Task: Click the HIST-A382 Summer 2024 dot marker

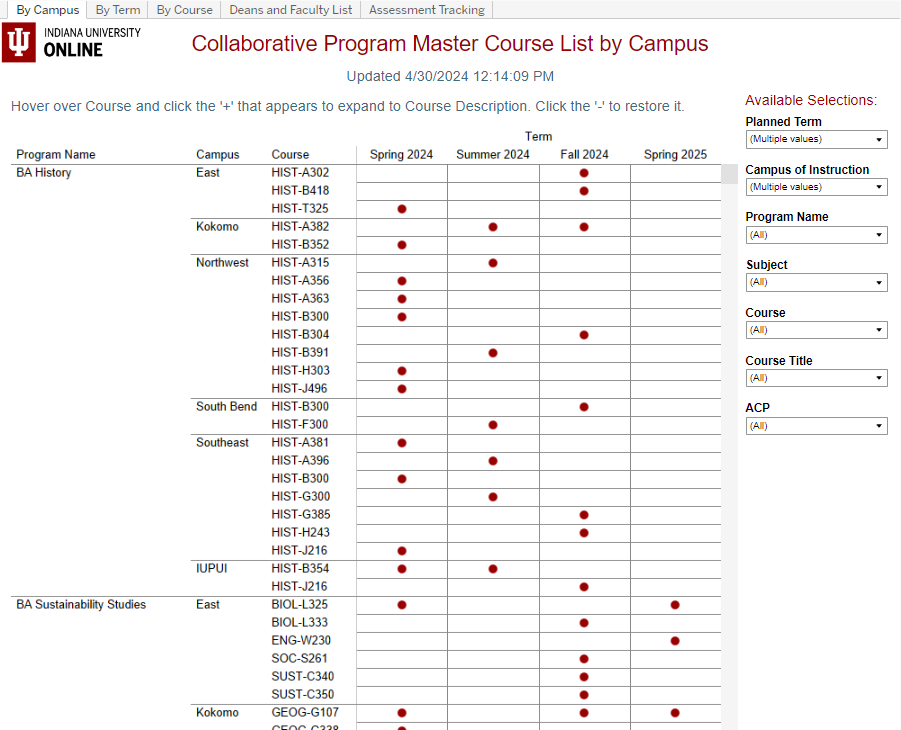Action: pyautogui.click(x=493, y=227)
